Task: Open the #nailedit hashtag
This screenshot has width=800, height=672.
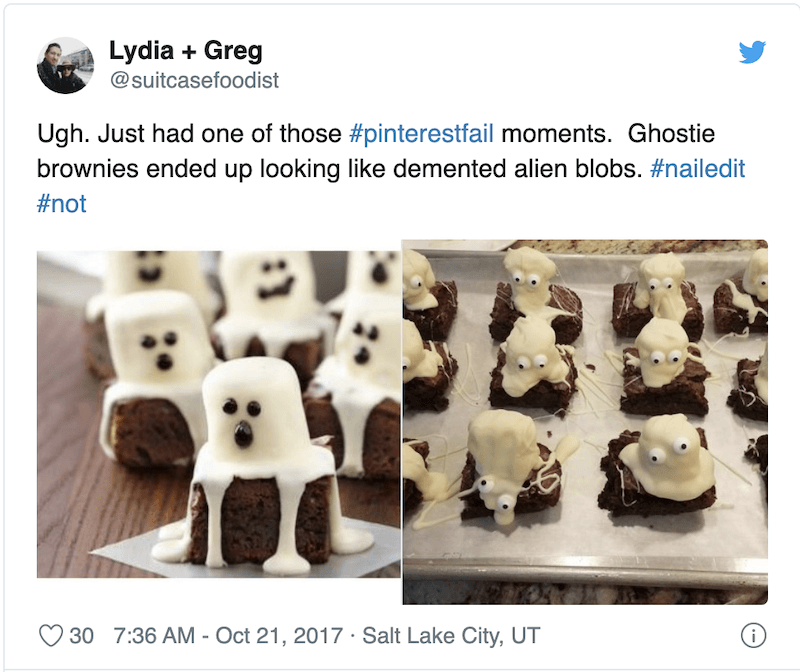Action: point(697,169)
